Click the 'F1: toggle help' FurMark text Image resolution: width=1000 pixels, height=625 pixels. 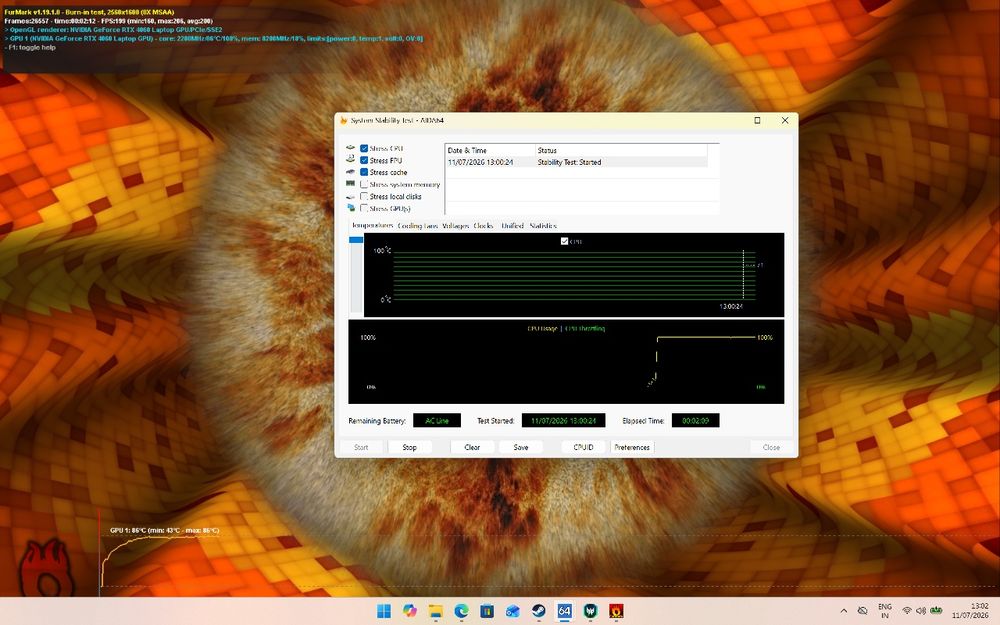pos(31,47)
